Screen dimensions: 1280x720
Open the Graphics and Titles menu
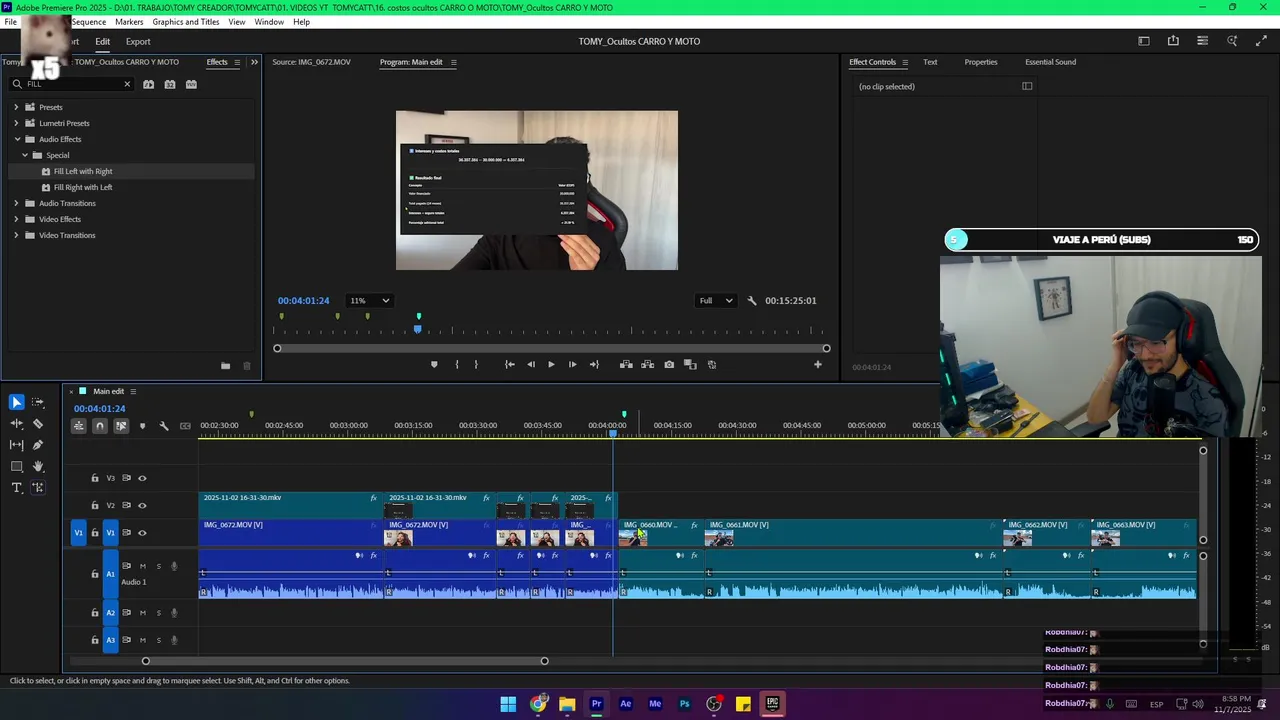click(x=186, y=22)
